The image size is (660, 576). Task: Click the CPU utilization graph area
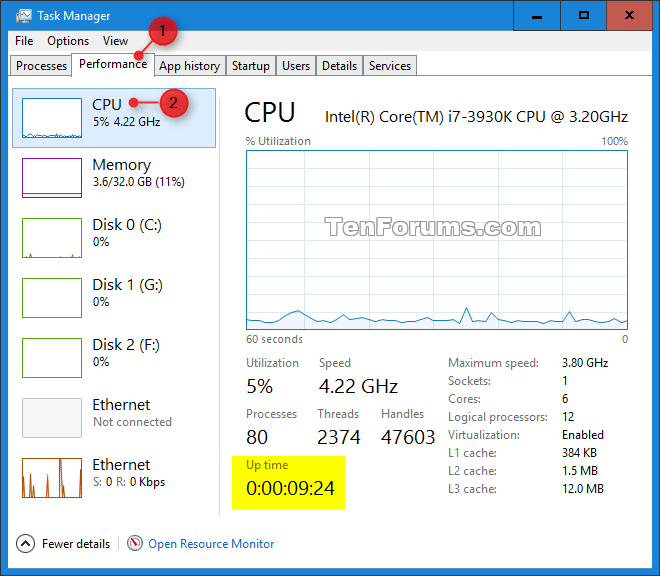point(437,240)
